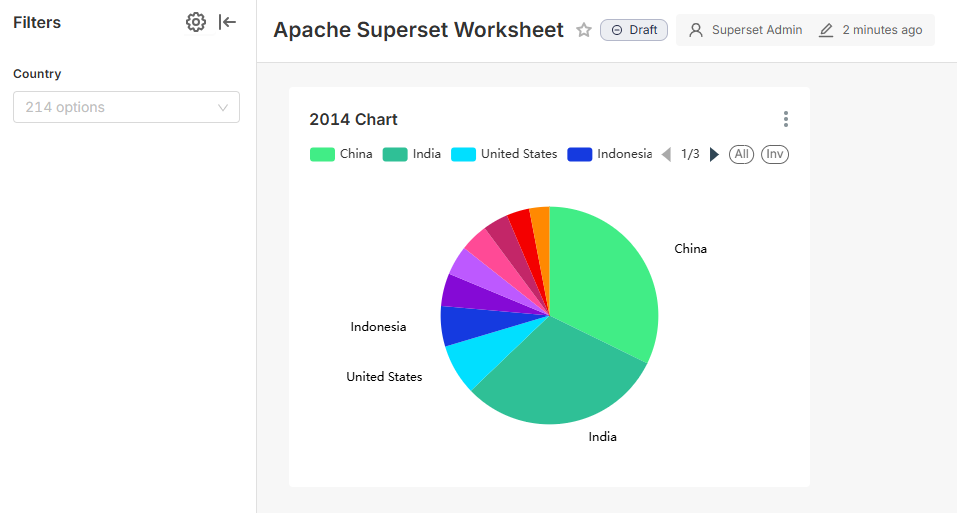Click the China pie label

tap(690, 249)
